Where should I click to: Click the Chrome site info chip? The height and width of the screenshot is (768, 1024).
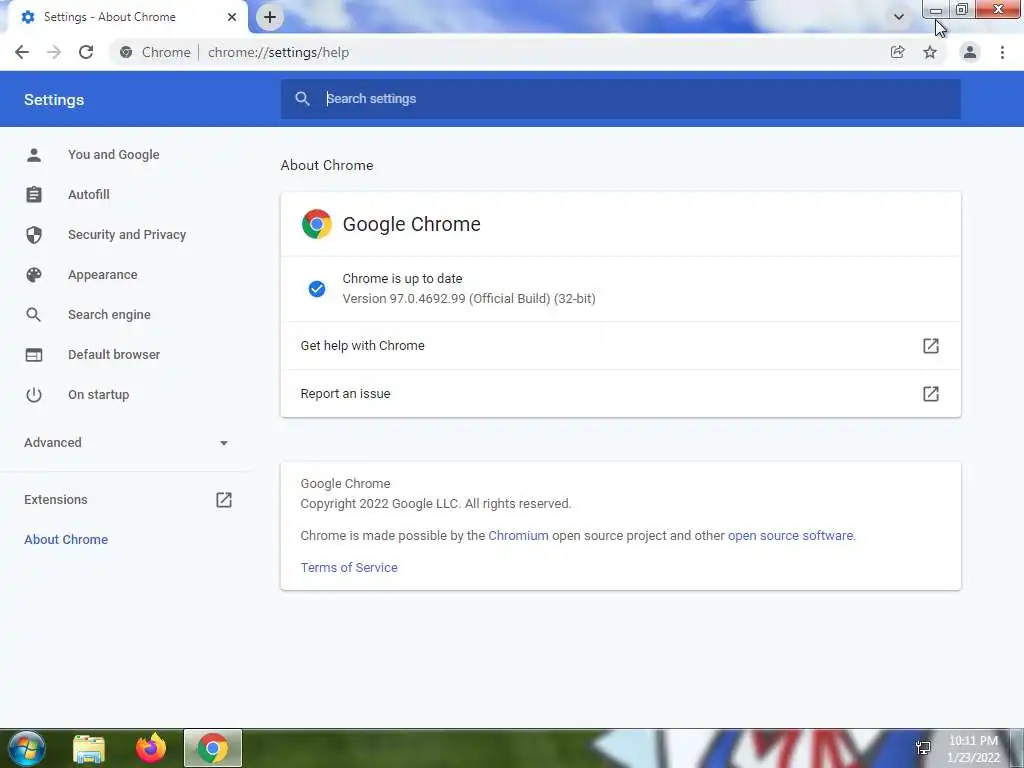point(155,52)
